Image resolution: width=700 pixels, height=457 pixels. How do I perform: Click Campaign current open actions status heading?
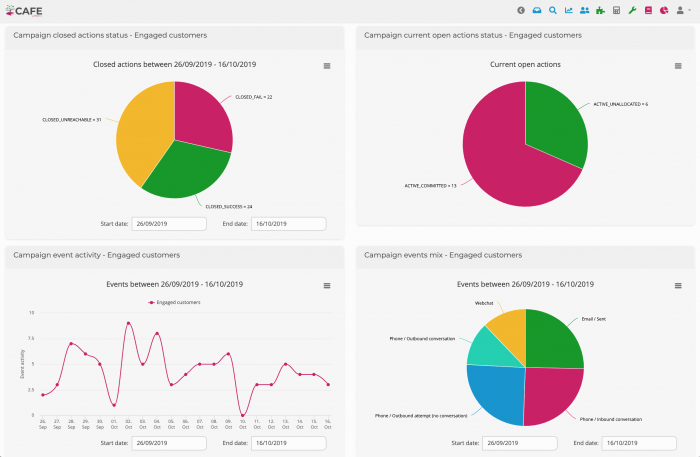point(473,35)
